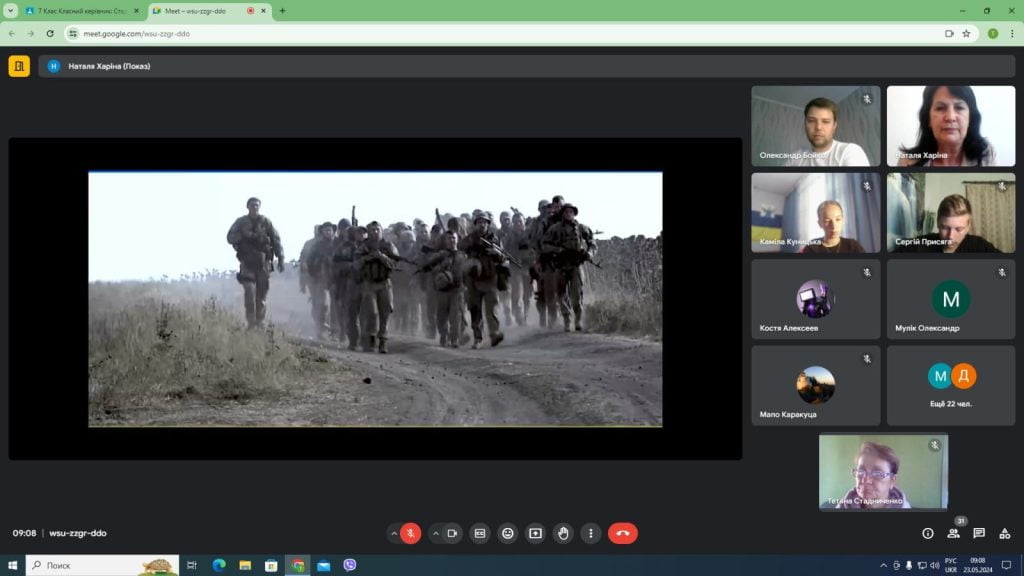Raise your hand in the meeting
This screenshot has height=576, width=1024.
[x=563, y=534]
